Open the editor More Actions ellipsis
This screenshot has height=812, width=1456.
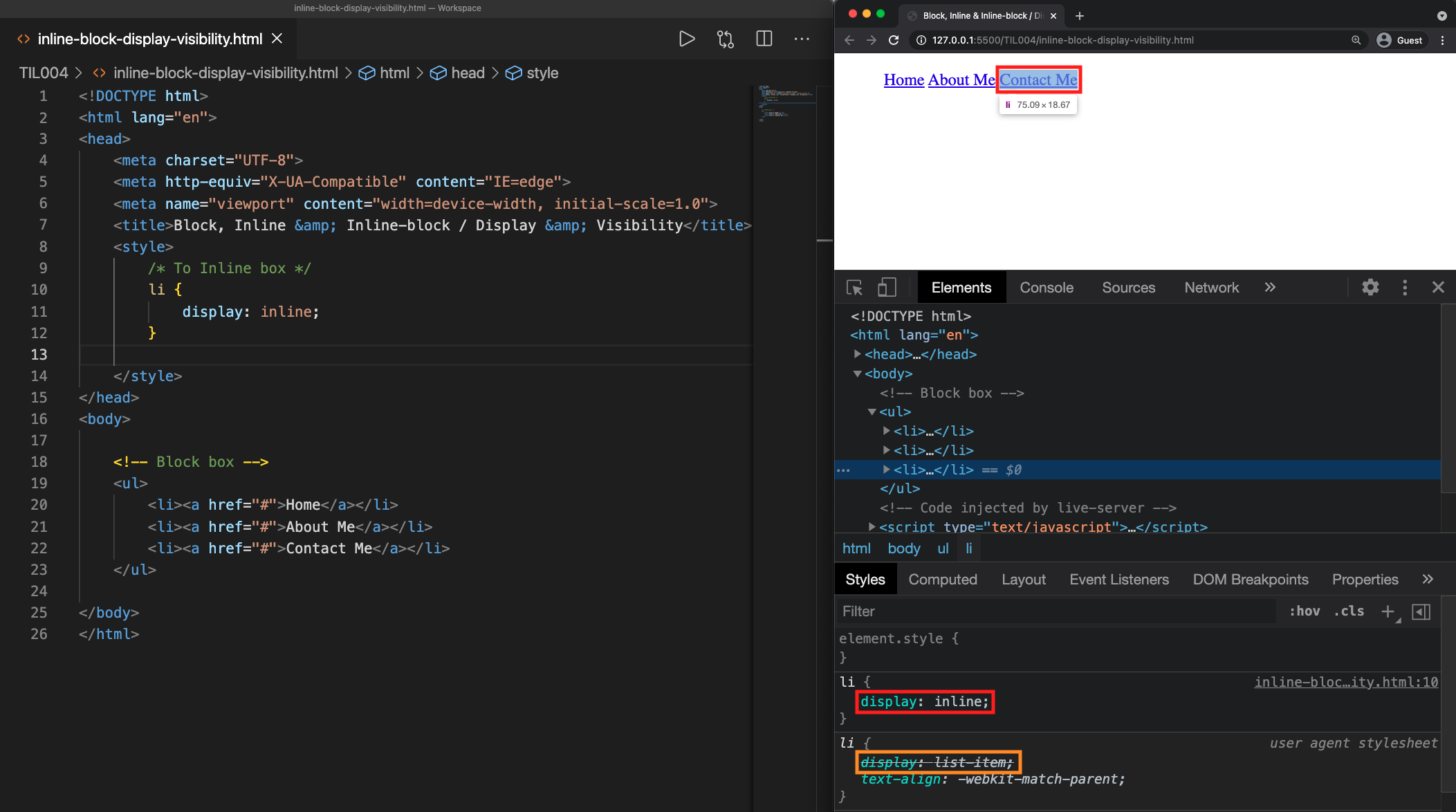click(x=802, y=39)
